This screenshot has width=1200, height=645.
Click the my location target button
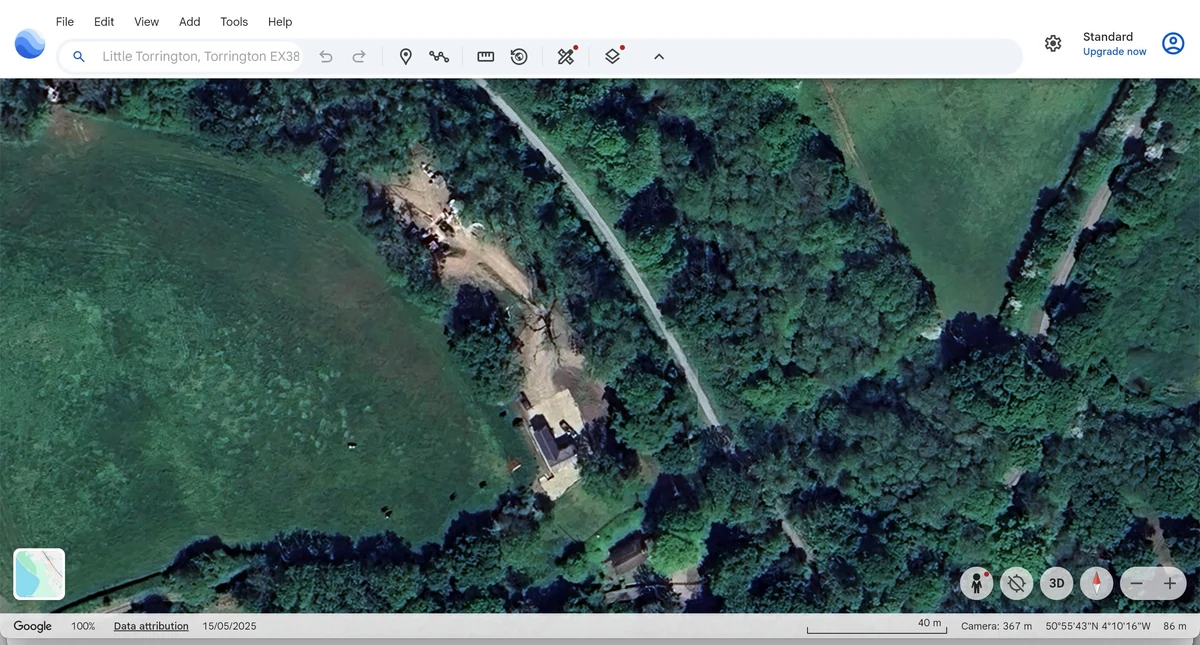1017,583
